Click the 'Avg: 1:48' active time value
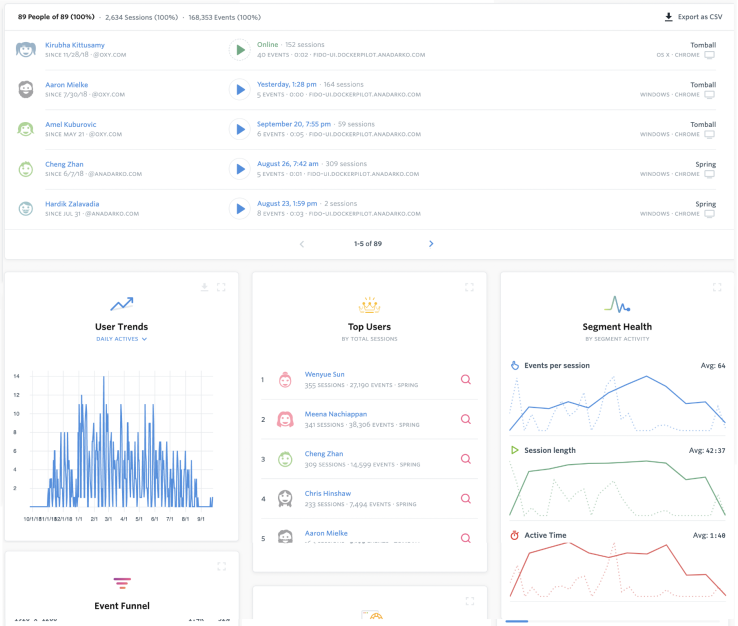738x626 pixels. click(709, 535)
